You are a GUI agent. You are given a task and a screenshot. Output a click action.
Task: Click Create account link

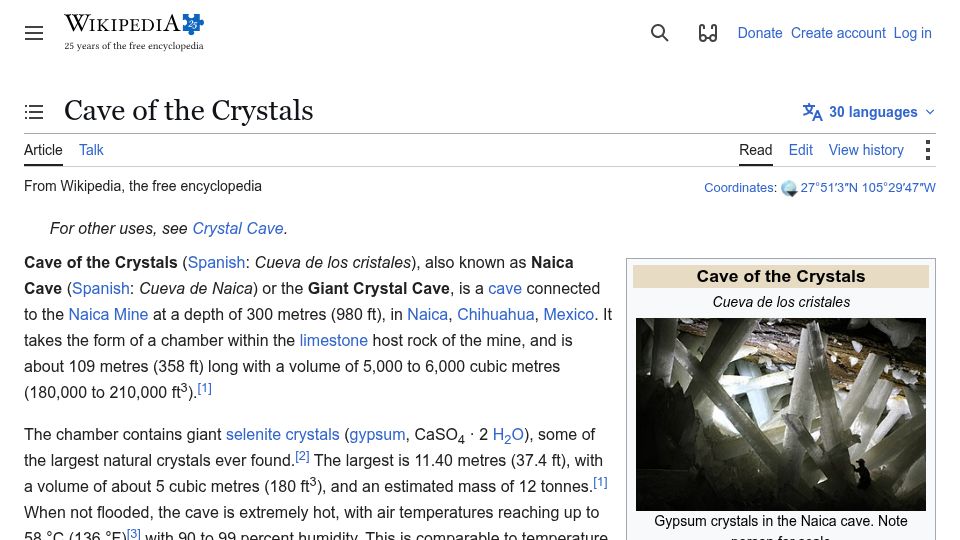tap(838, 33)
